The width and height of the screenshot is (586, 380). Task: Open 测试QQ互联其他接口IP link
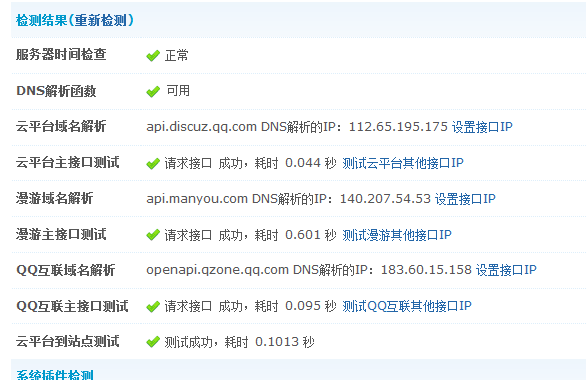coord(407,306)
